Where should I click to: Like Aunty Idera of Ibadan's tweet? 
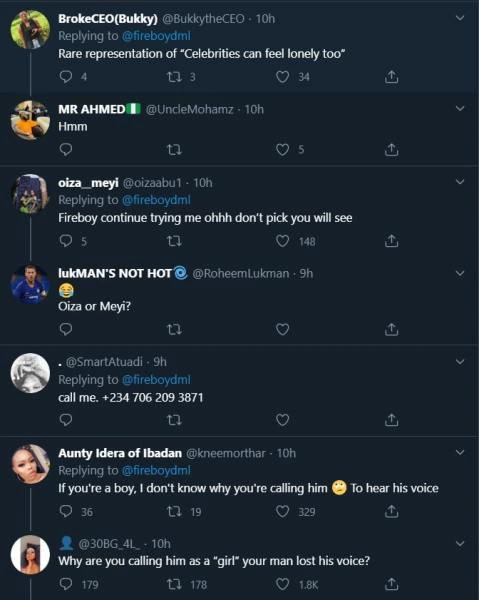point(282,512)
